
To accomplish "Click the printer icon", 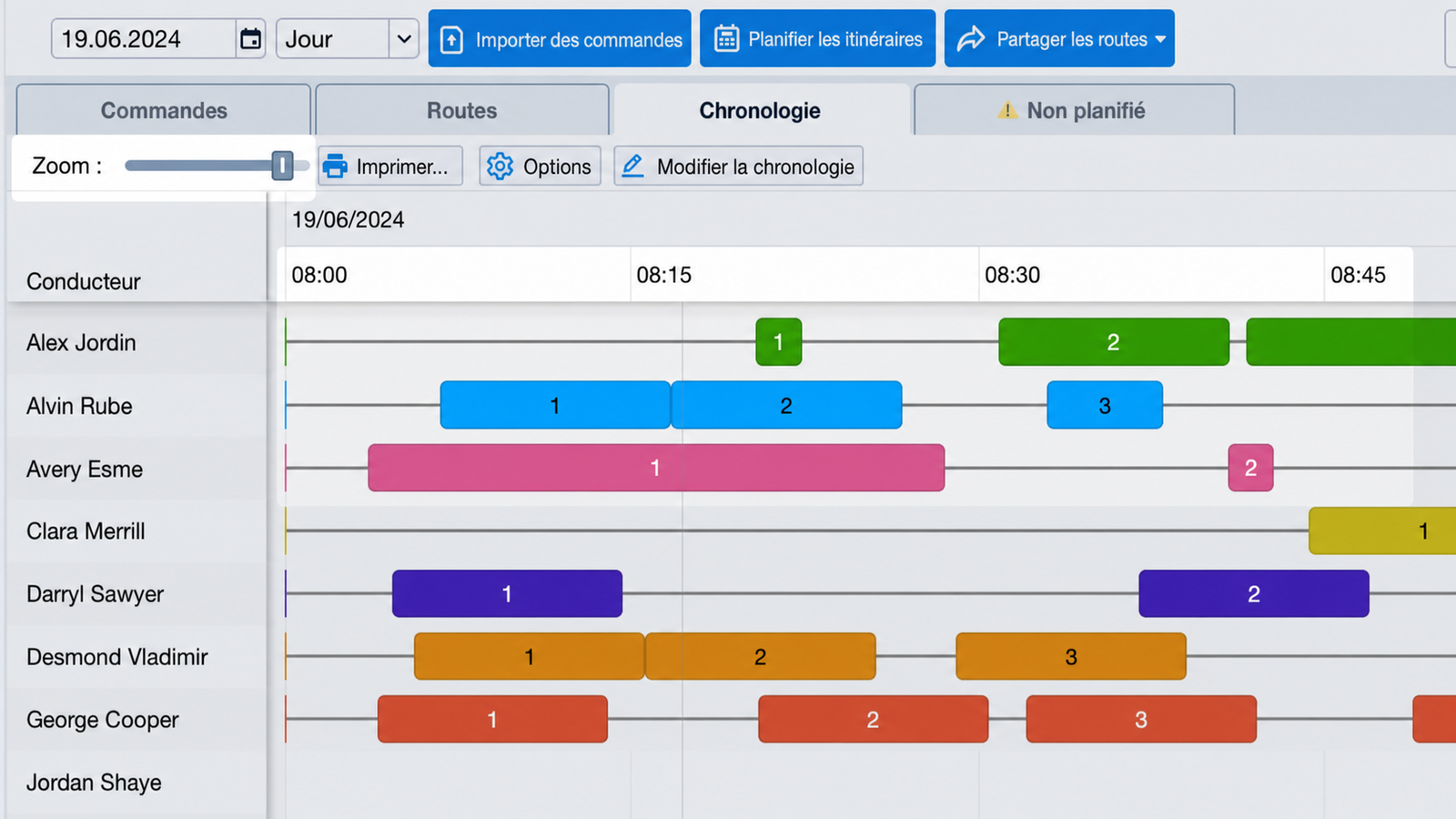I will click(x=335, y=167).
